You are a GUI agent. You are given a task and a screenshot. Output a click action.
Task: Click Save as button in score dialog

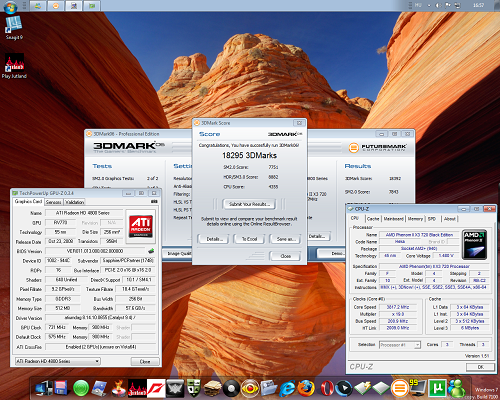click(285, 239)
